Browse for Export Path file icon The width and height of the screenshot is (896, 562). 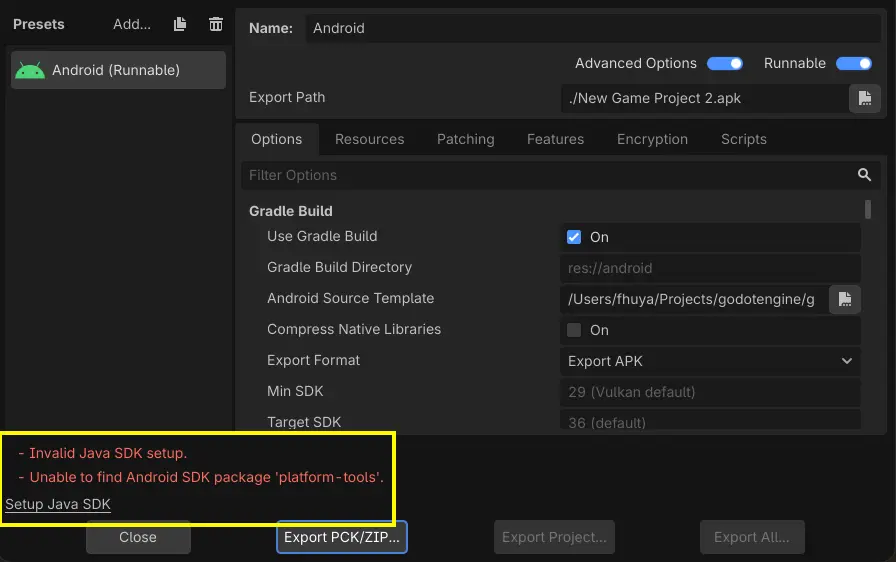[x=865, y=98]
